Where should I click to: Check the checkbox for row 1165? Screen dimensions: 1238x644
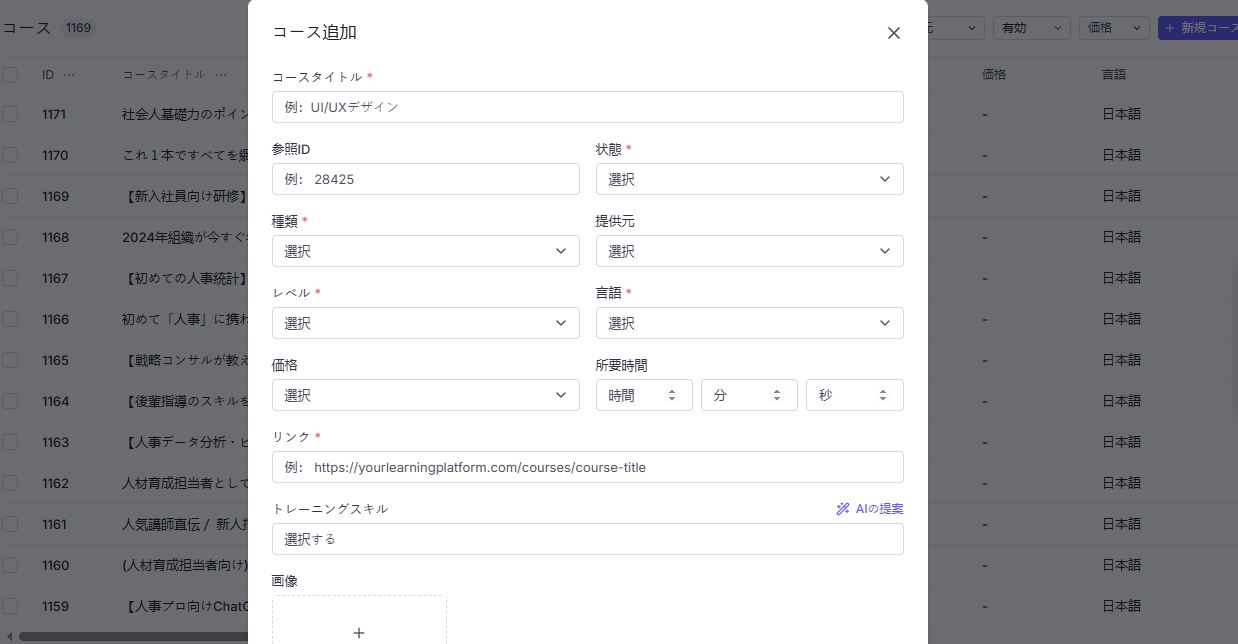point(10,360)
